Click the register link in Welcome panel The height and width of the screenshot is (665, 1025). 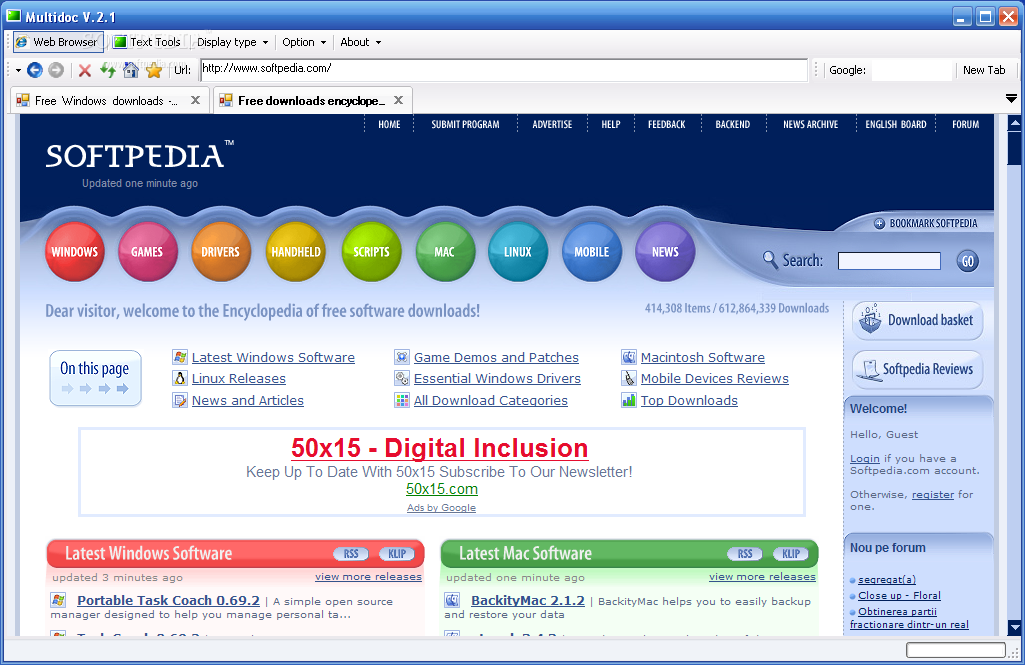tap(933, 495)
